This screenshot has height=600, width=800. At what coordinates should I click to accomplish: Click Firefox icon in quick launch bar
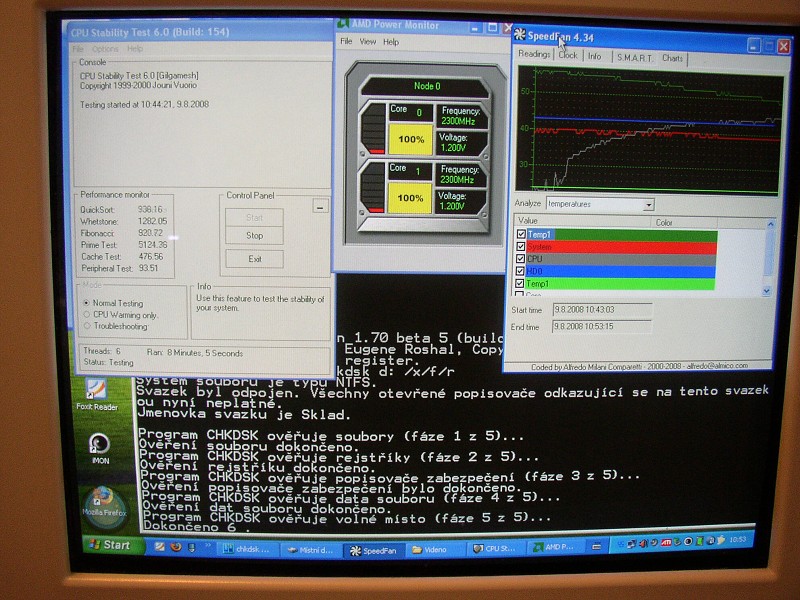[176, 547]
